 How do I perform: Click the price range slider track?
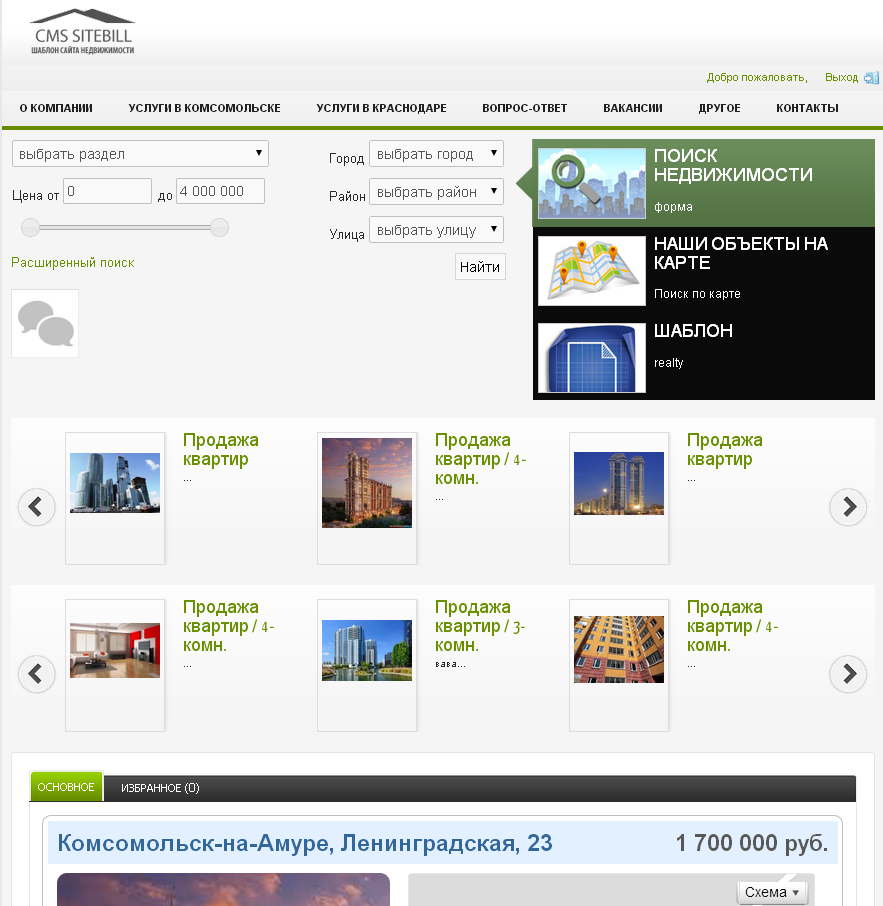[125, 228]
